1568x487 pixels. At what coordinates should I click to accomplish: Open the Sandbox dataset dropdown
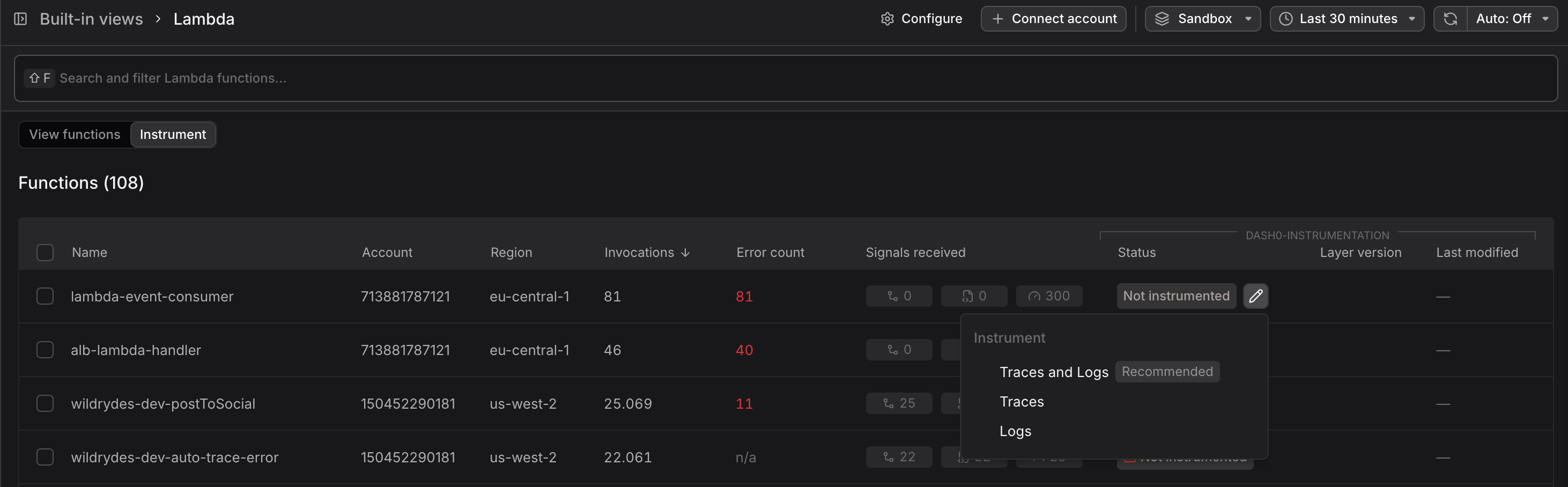pos(1202,19)
